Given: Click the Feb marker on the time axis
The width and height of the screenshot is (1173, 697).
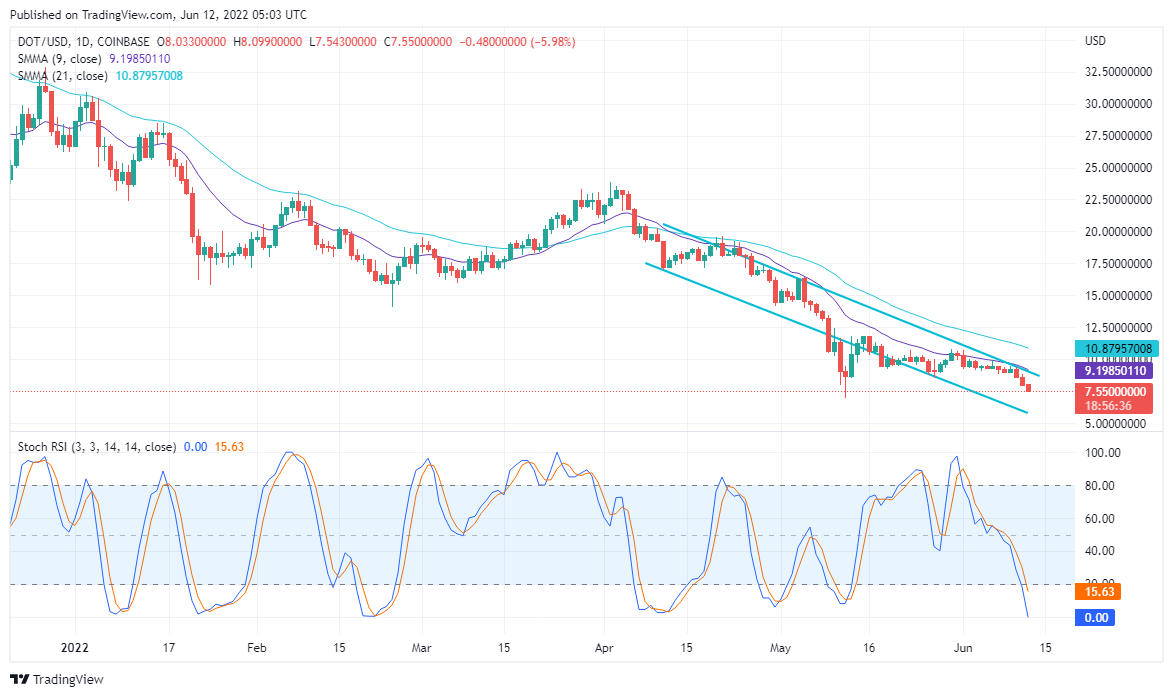Looking at the screenshot, I should [x=257, y=648].
